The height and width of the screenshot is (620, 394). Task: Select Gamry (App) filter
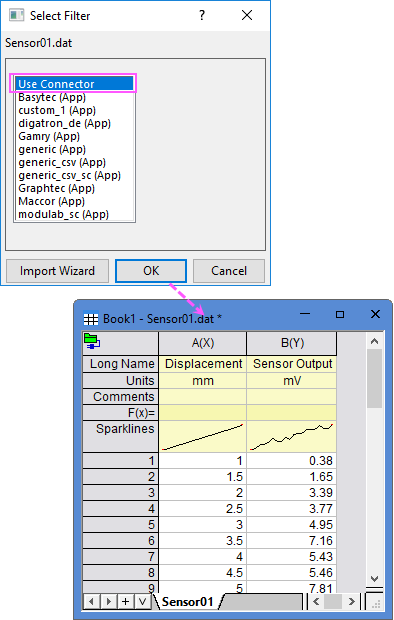pos(74,136)
